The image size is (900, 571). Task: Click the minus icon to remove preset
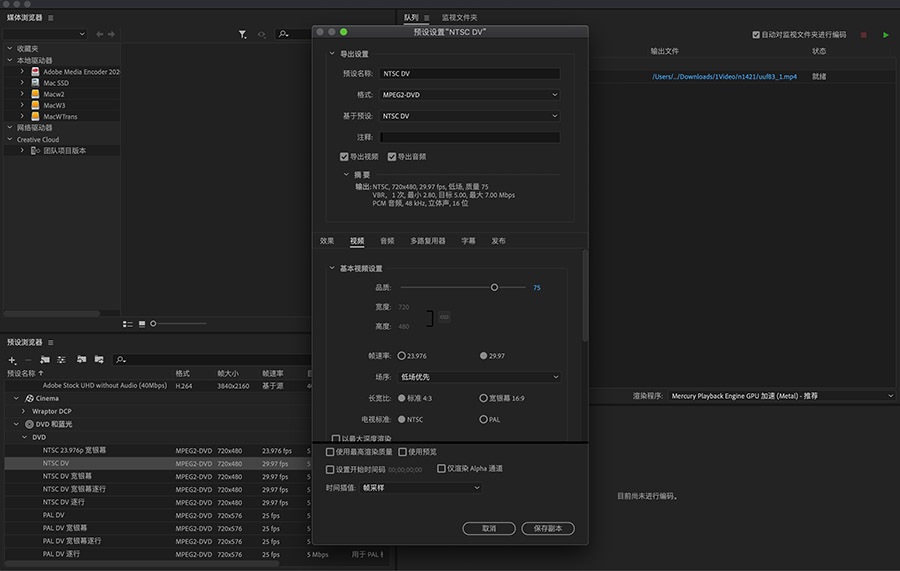pos(28,360)
